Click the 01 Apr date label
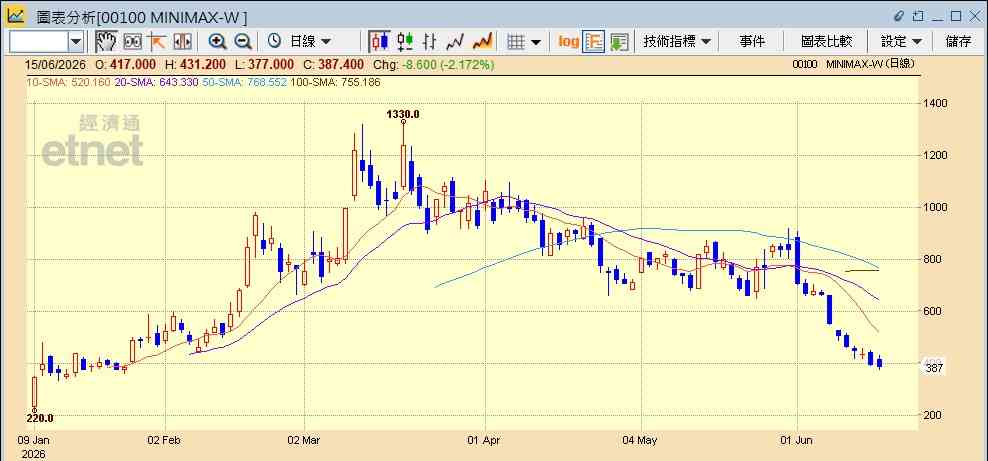988x461 pixels. tap(486, 440)
